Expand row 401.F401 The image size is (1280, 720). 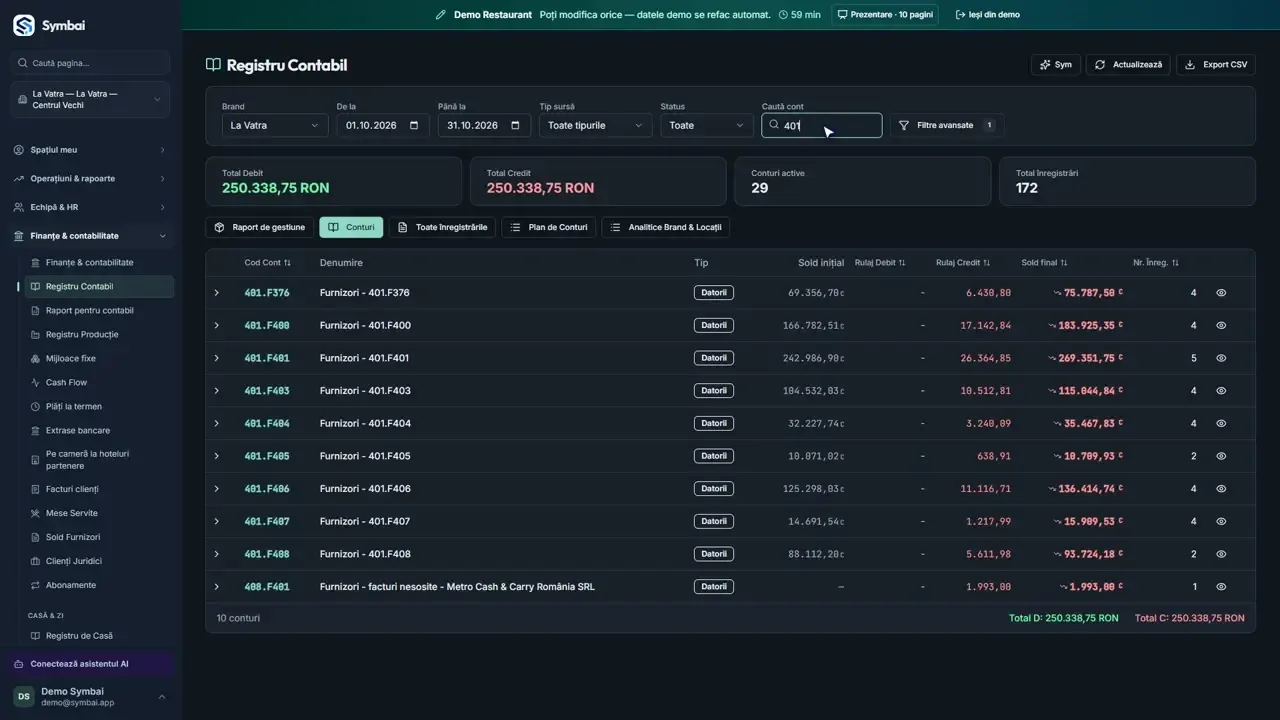click(x=217, y=358)
